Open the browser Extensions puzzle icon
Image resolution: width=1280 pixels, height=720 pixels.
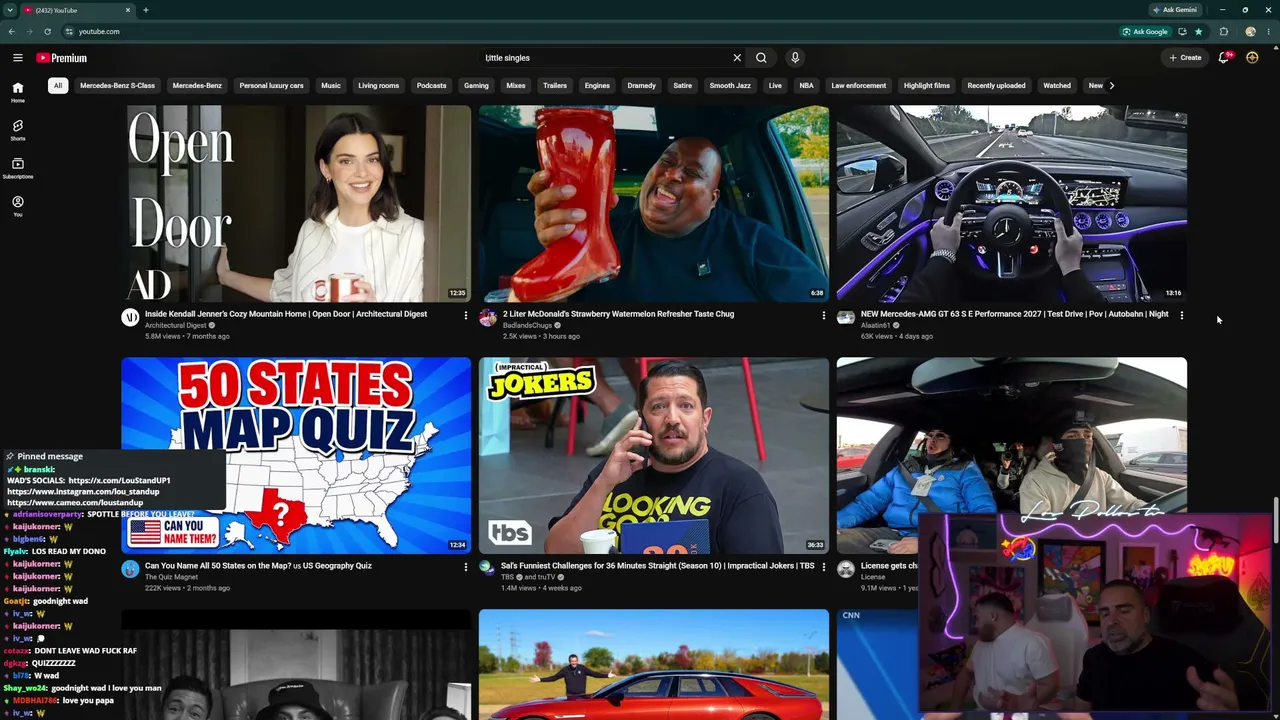[1224, 31]
